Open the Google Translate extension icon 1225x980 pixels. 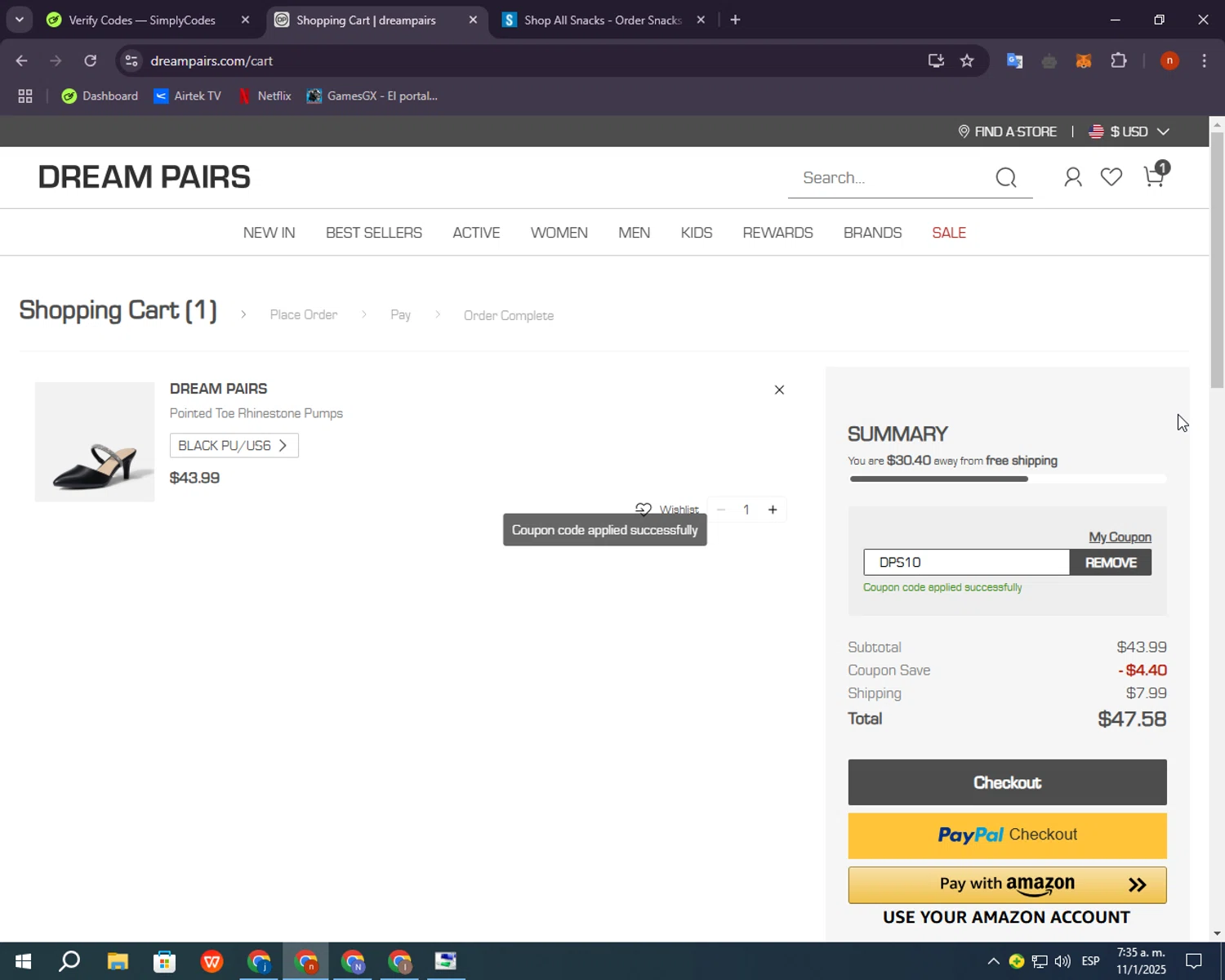tap(1014, 60)
